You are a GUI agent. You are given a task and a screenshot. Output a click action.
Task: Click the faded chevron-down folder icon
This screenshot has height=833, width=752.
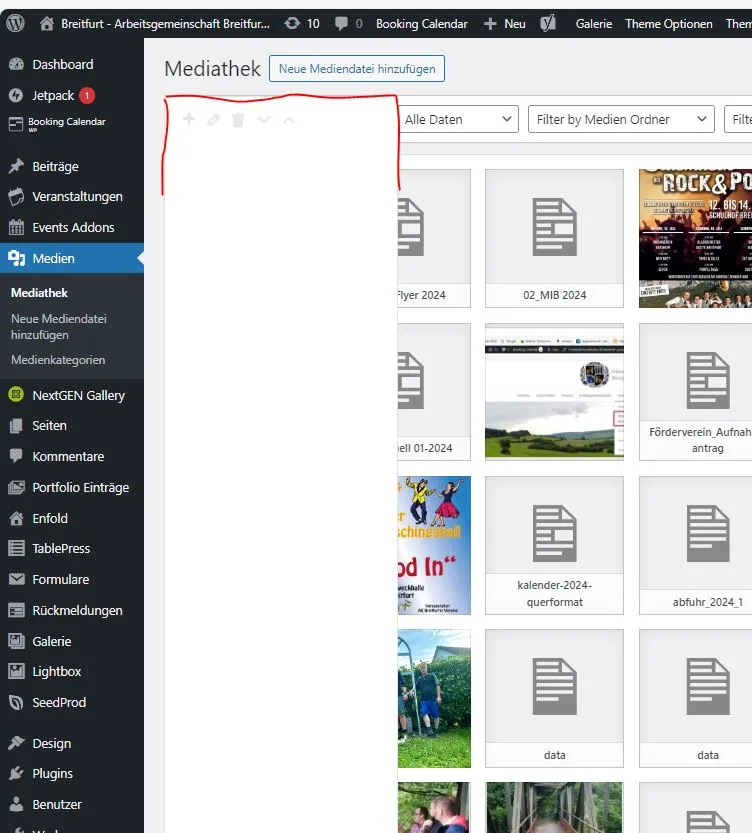[x=264, y=120]
